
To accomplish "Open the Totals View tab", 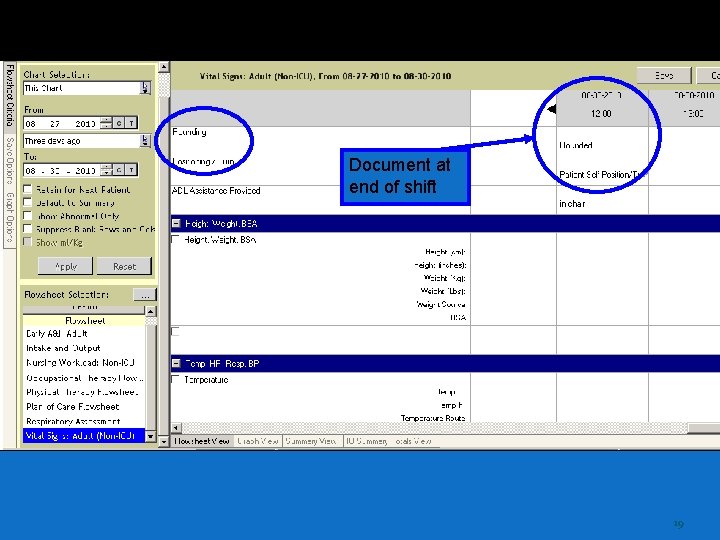I will (412, 441).
